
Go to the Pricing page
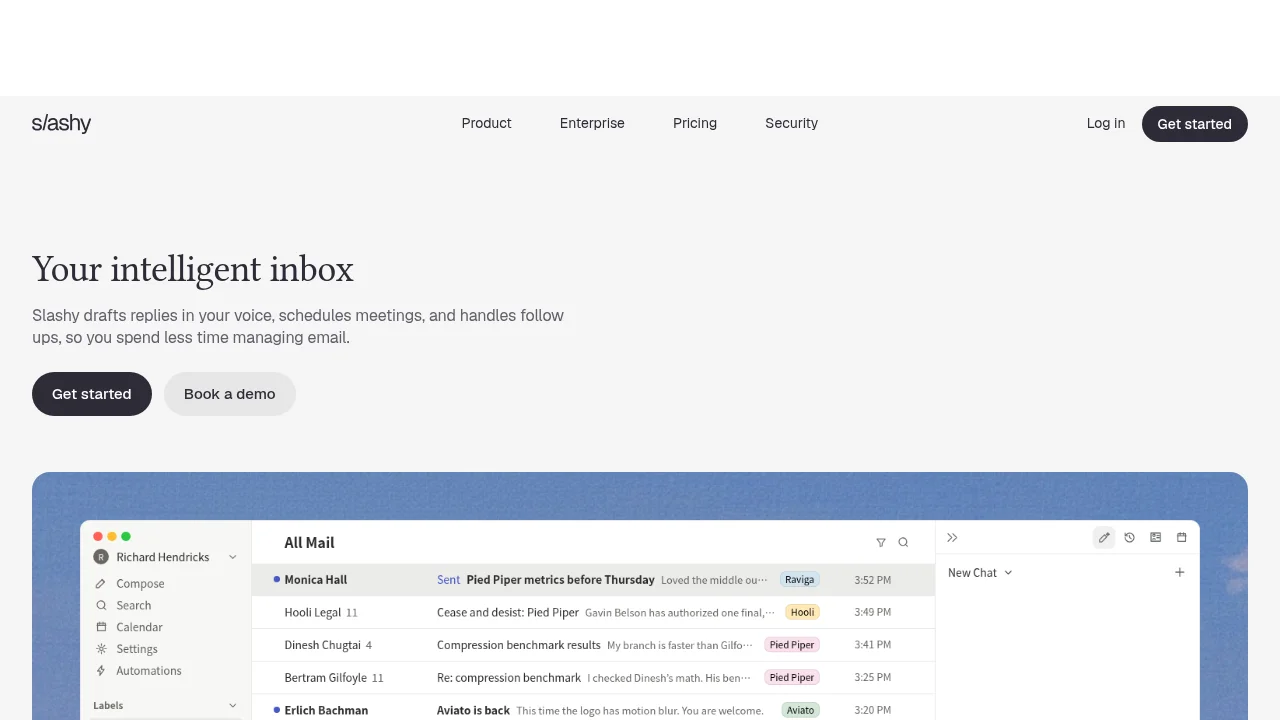tap(695, 123)
